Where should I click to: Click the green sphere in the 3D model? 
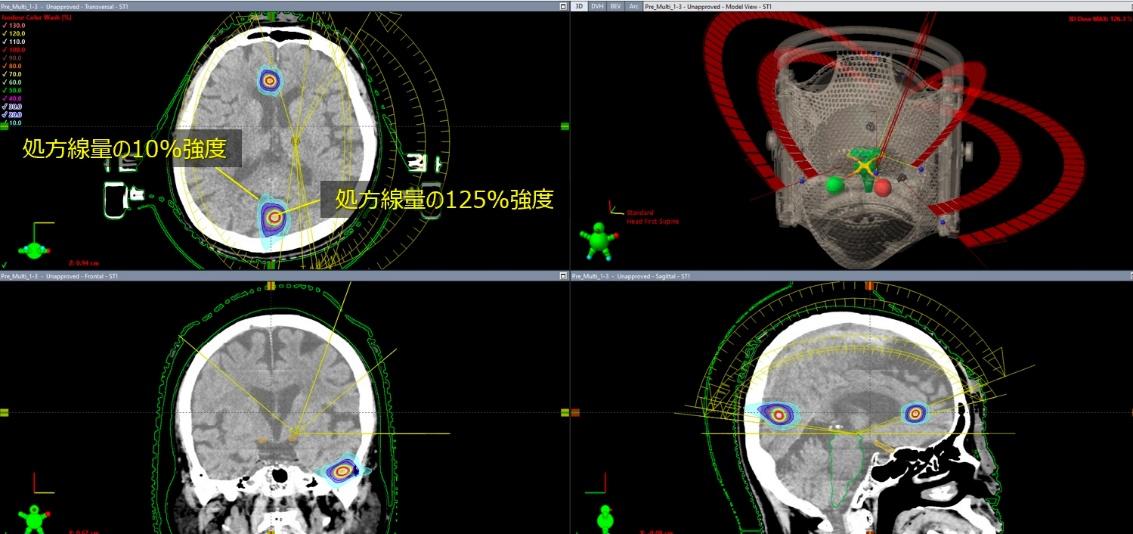point(833,185)
